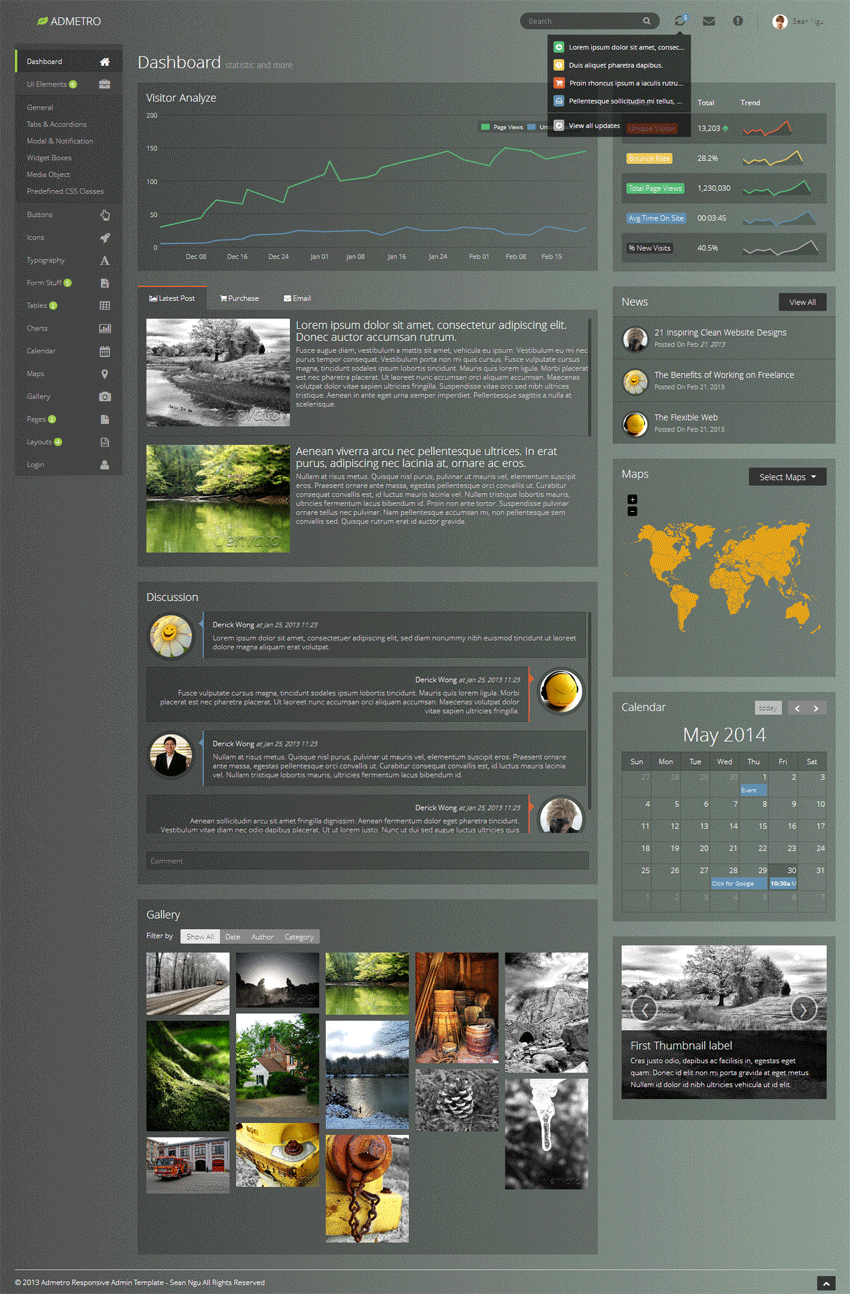Open the Select Maps dropdown
Image resolution: width=850 pixels, height=1294 pixels.
pyautogui.click(x=787, y=477)
